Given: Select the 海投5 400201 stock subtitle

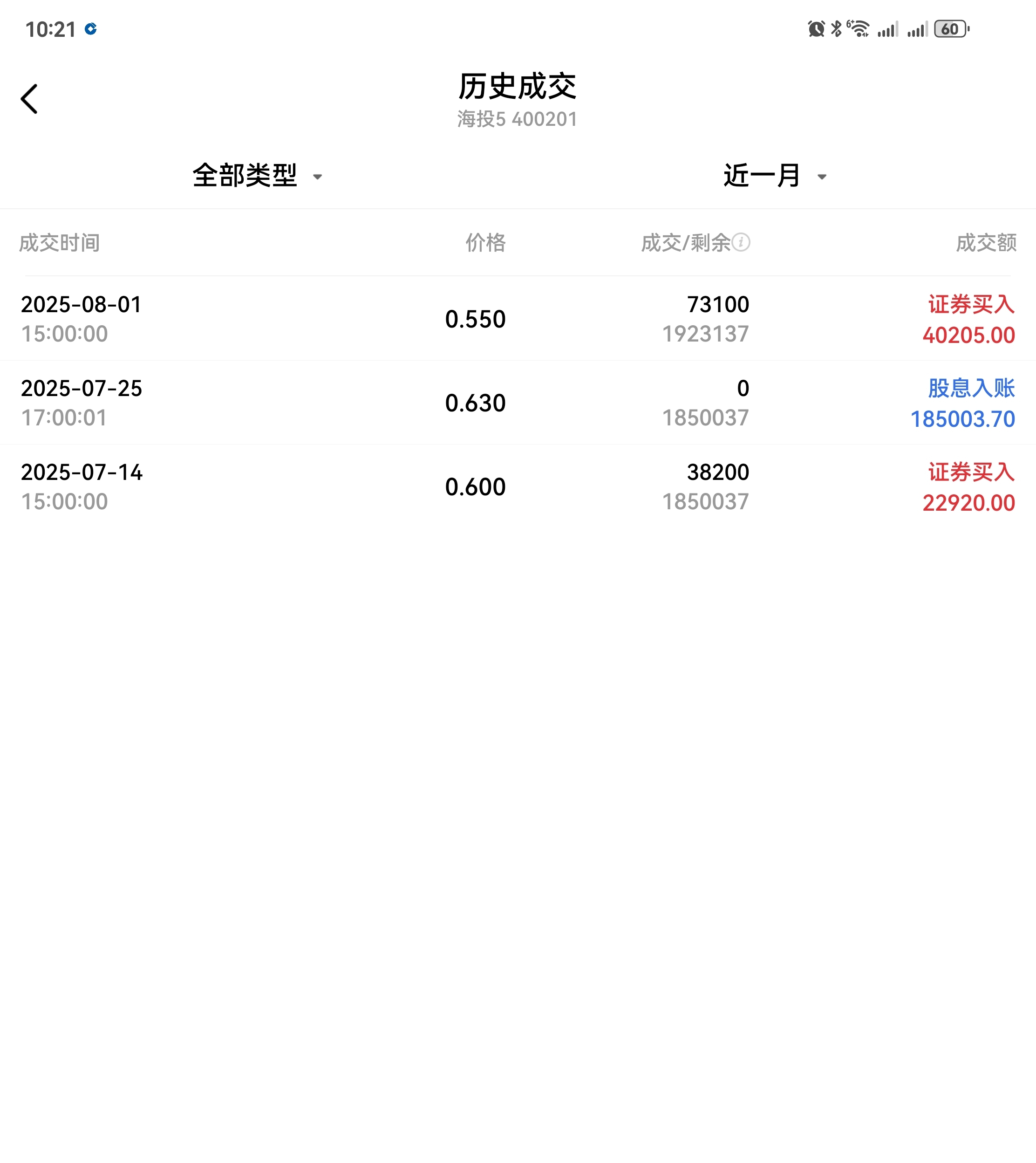Looking at the screenshot, I should point(518,120).
